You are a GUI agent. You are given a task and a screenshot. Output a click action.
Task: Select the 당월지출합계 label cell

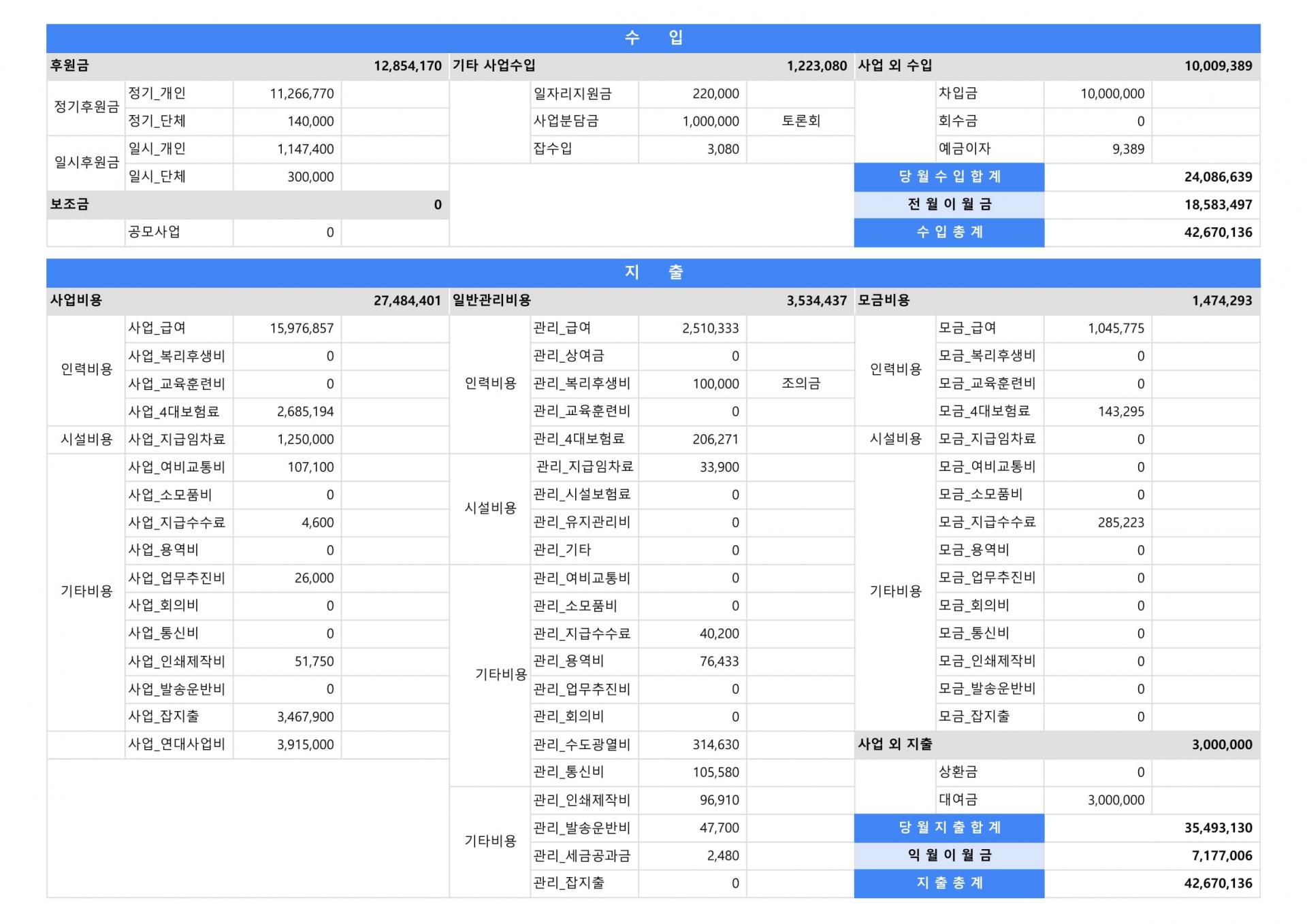pyautogui.click(x=949, y=828)
